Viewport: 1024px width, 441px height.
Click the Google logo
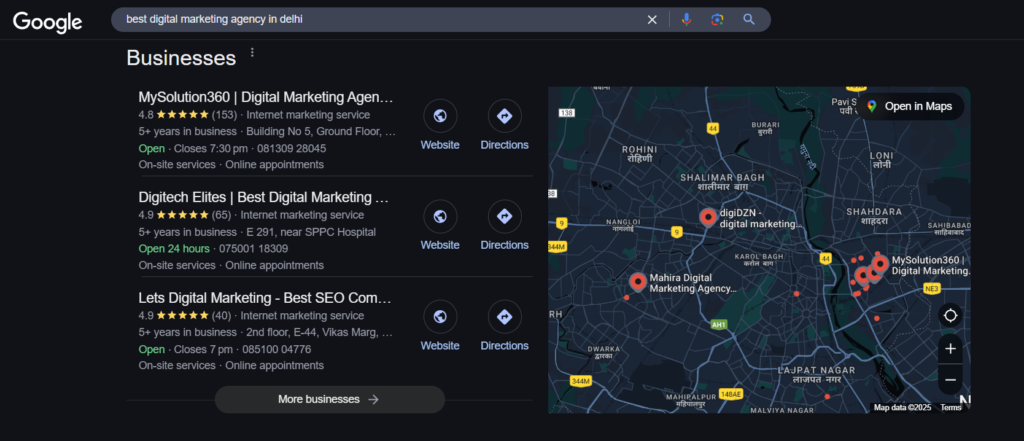(48, 21)
